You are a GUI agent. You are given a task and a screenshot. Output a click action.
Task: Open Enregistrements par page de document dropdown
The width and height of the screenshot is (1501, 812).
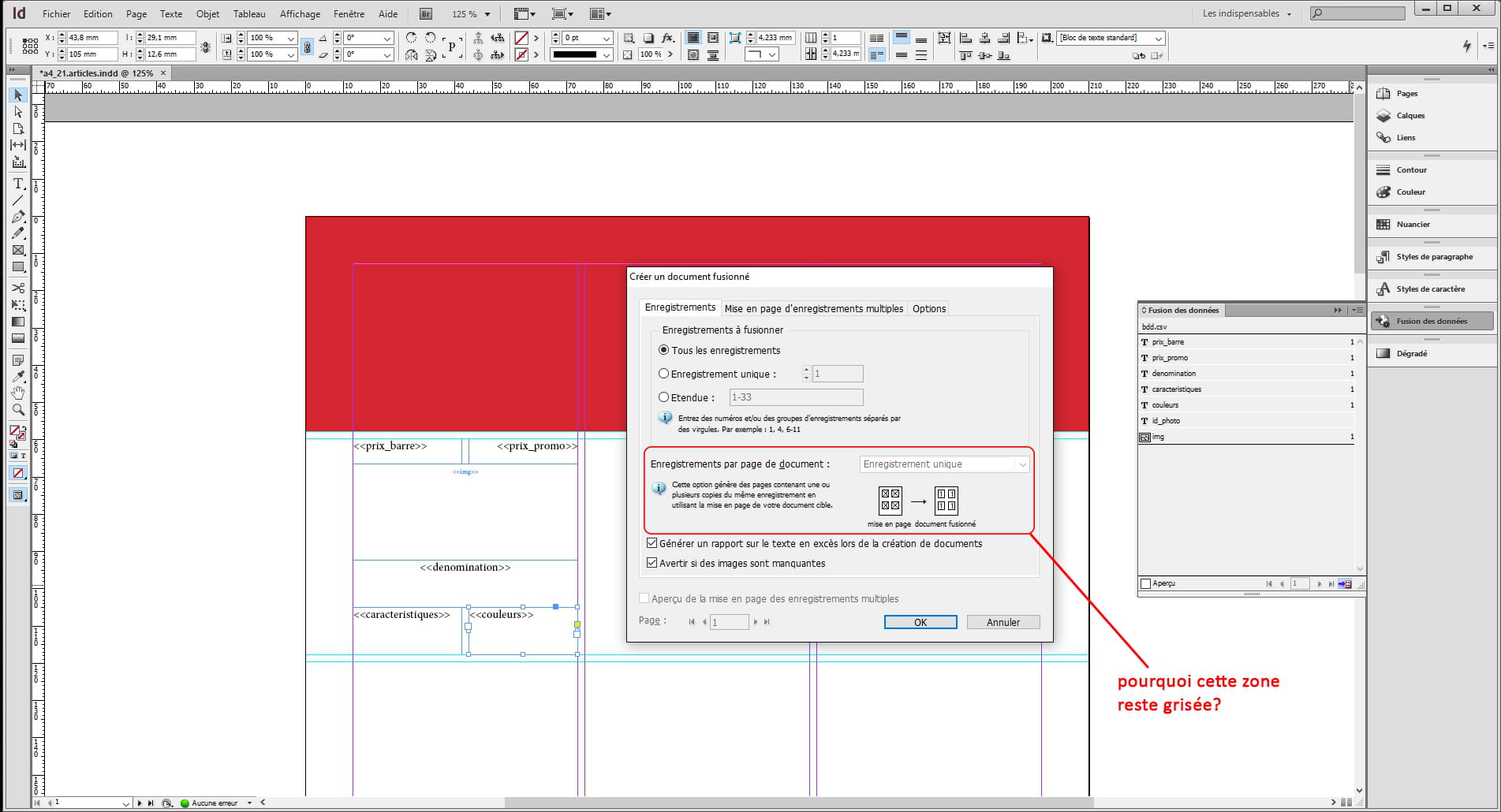tap(944, 464)
